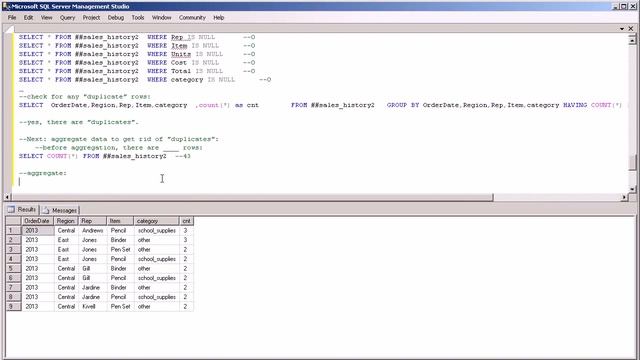Click the editor vertical scrollbar thumb
640x360 pixels.
pyautogui.click(x=632, y=162)
